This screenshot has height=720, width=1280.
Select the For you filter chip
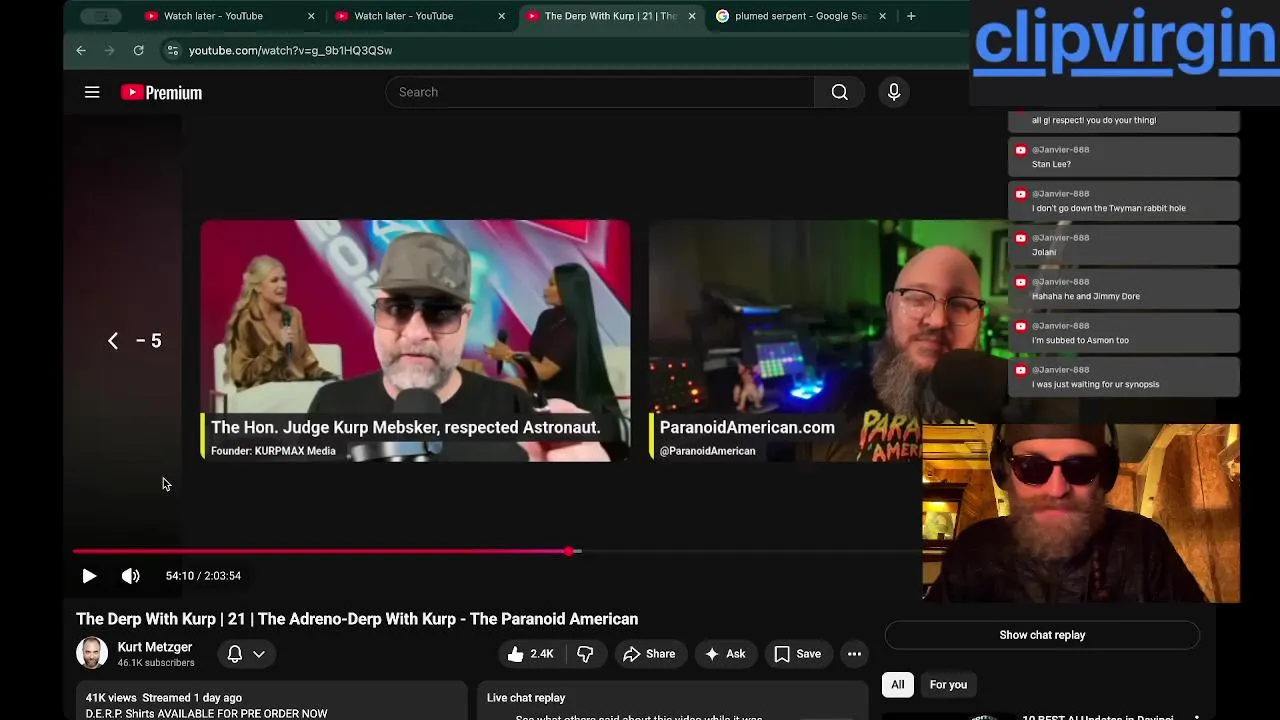(948, 685)
